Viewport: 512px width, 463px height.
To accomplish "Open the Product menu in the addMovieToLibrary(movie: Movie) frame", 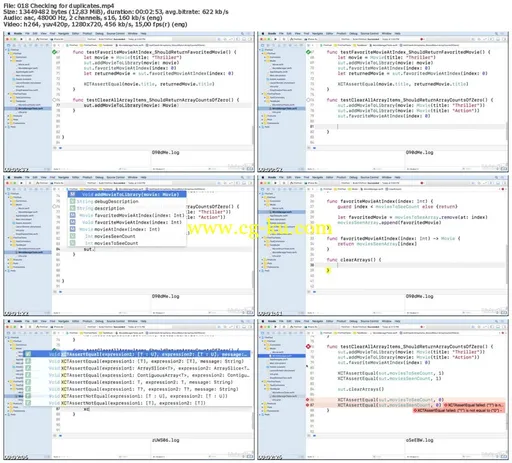I will (x=87, y=33).
